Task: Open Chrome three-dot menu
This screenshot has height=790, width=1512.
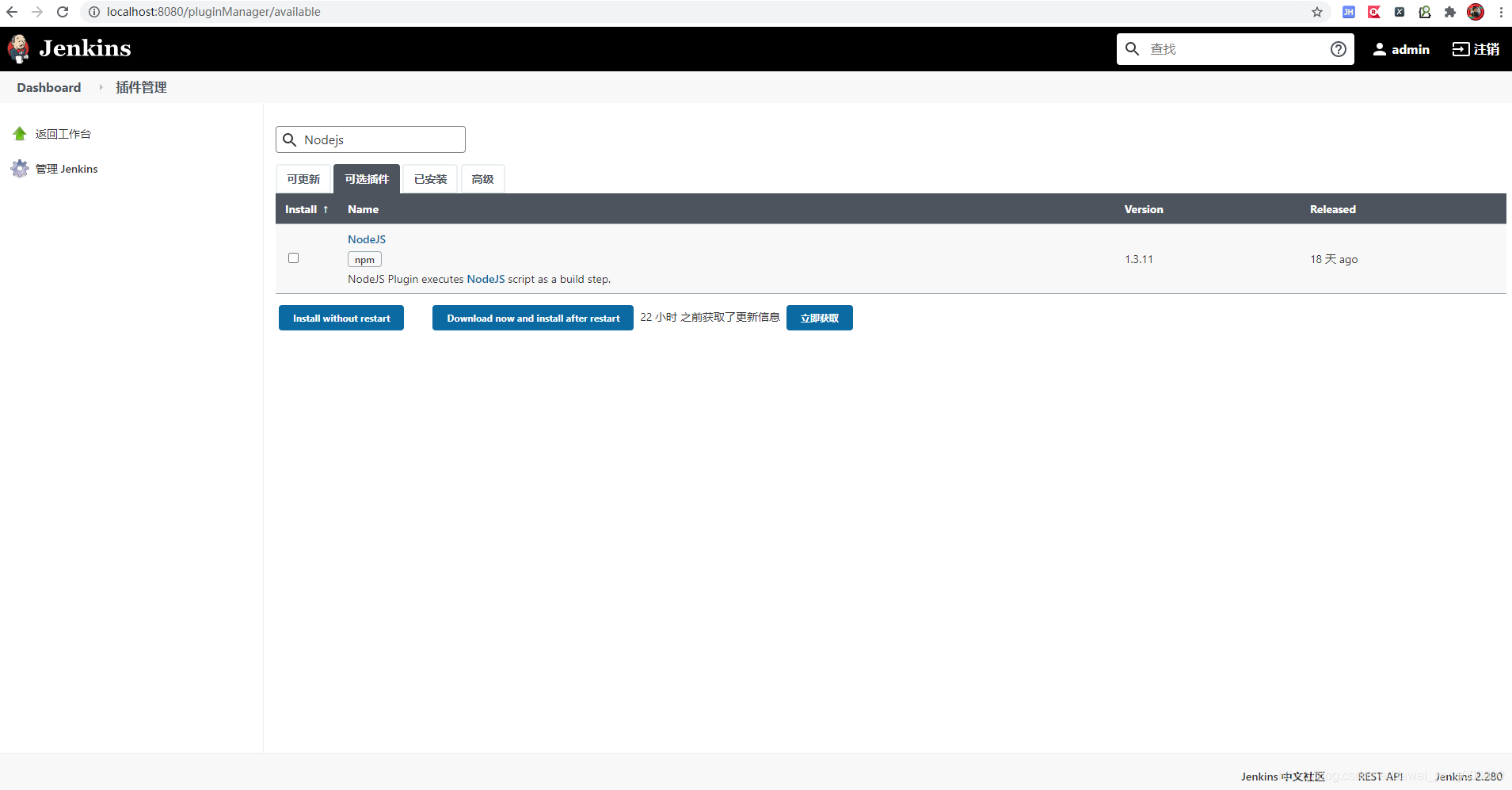Action: point(1501,12)
